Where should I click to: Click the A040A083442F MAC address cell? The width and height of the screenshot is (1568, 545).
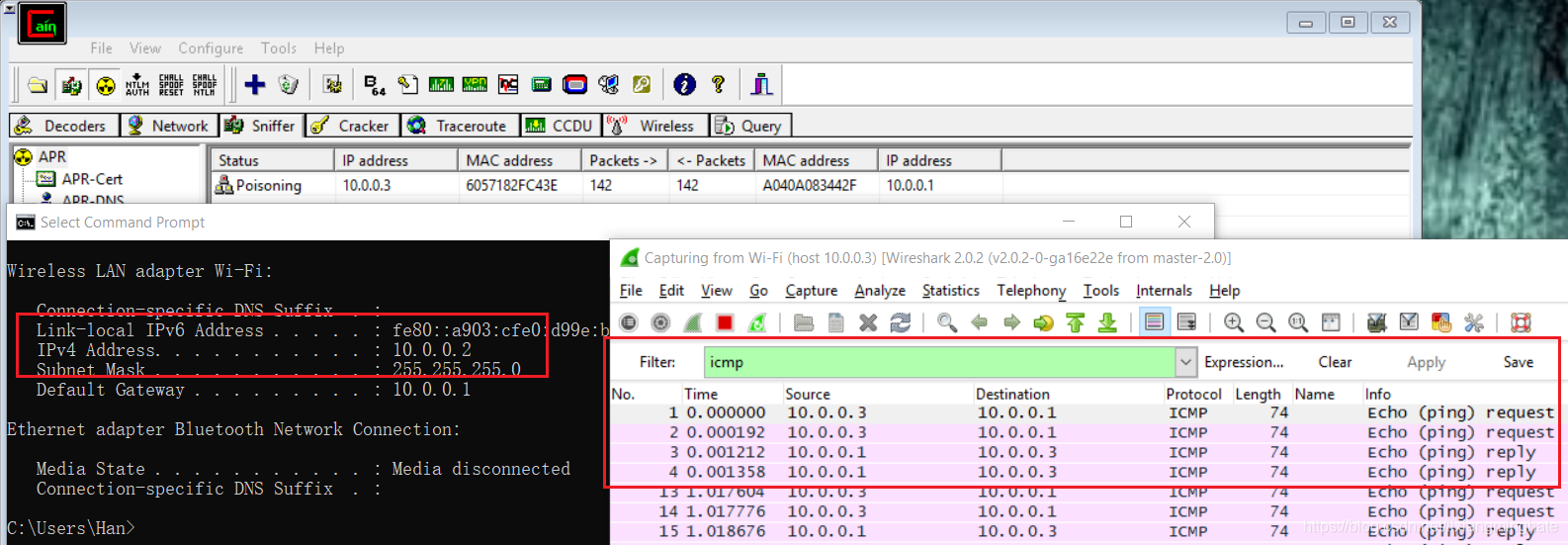[x=809, y=185]
